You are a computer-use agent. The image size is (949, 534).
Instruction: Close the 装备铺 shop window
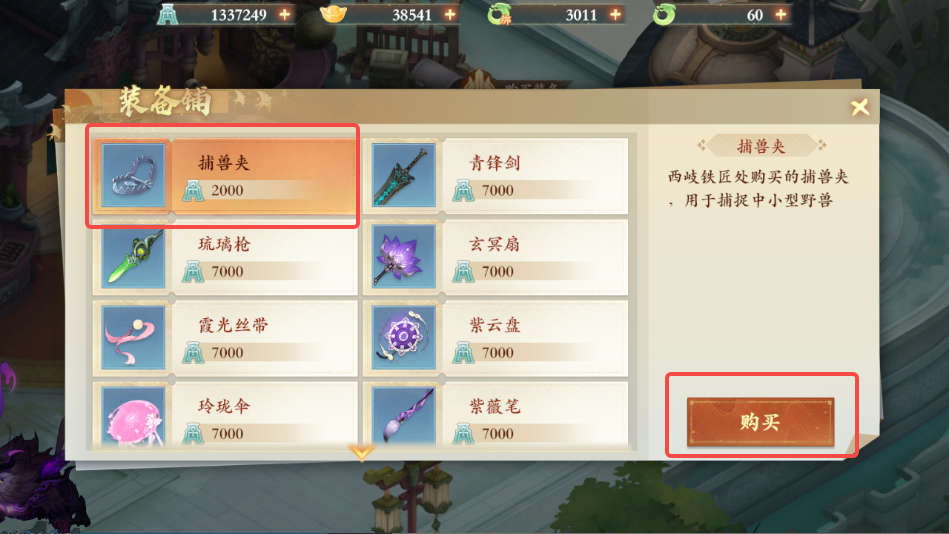[x=860, y=108]
